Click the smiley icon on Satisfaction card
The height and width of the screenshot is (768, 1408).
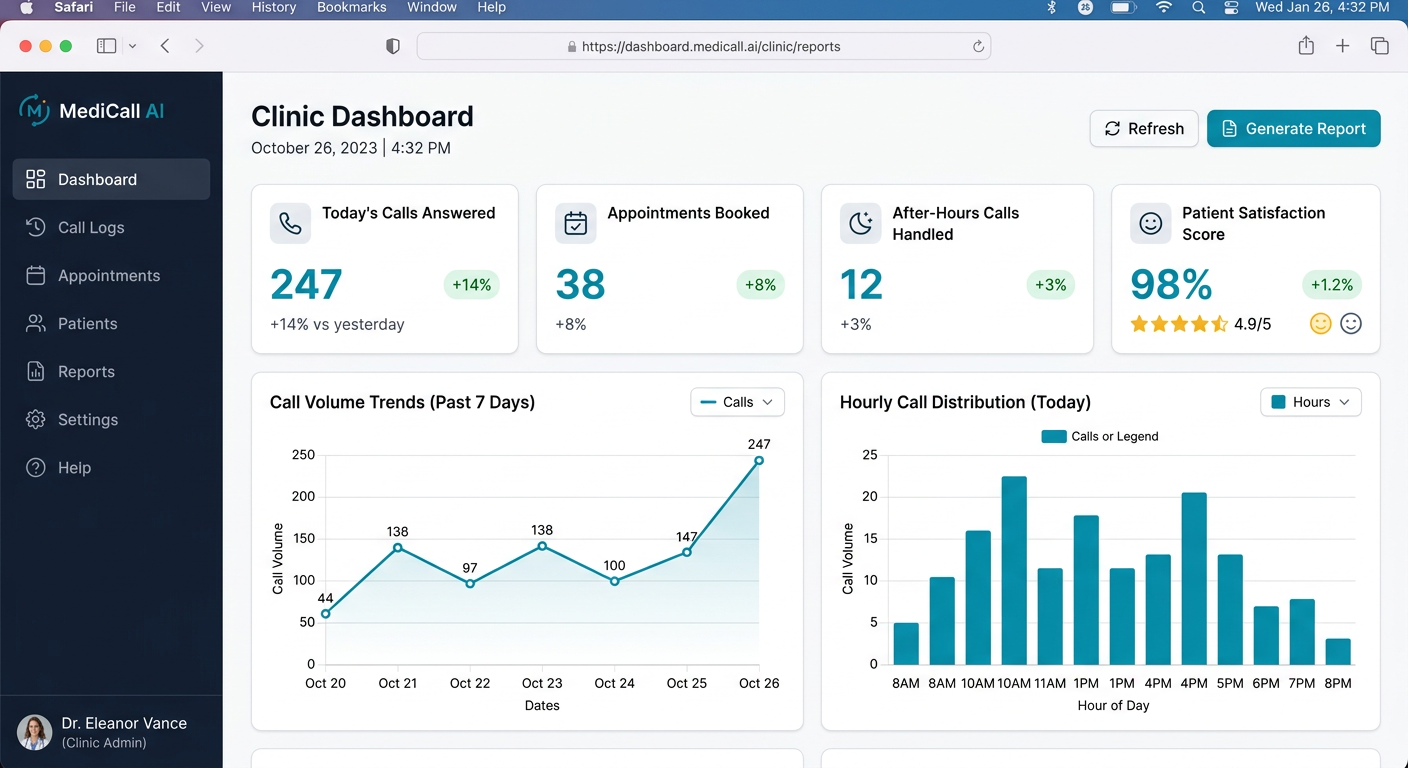[x=1150, y=223]
